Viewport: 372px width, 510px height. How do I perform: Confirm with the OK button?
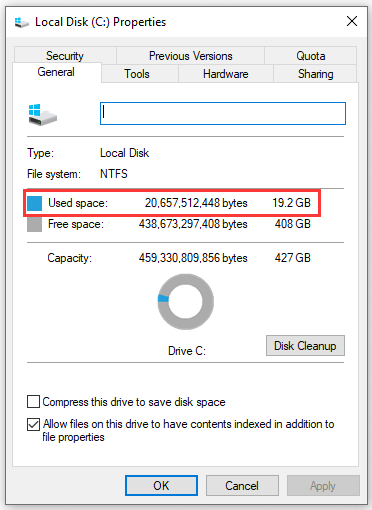pos(161,486)
